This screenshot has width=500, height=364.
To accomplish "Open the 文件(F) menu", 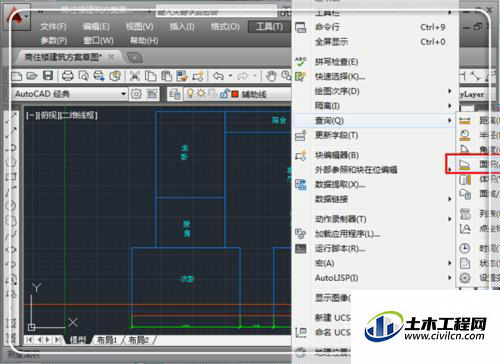I will [53, 27].
